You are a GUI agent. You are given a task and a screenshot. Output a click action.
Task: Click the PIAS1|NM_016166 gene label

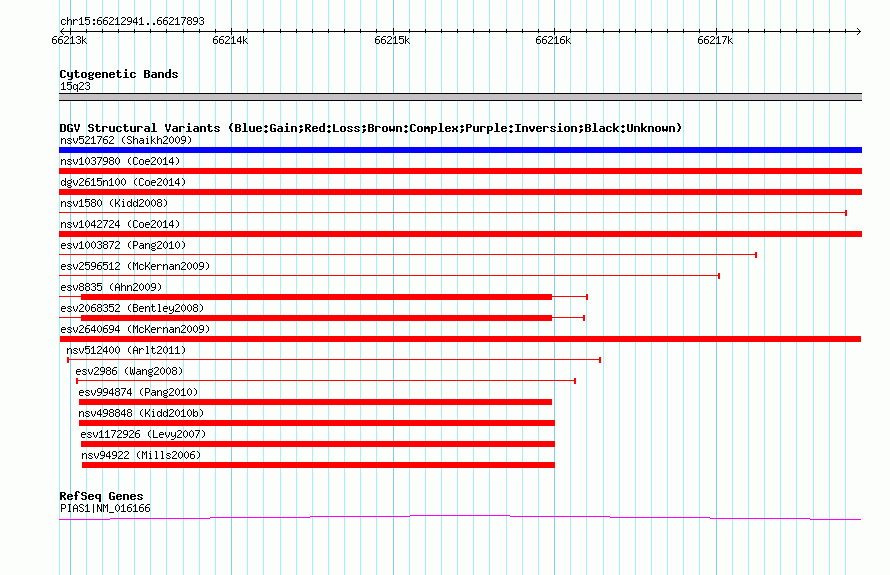click(x=105, y=509)
